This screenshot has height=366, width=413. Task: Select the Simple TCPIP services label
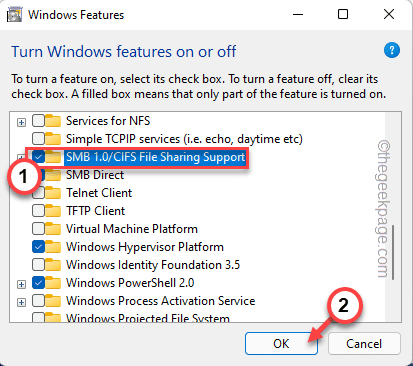[x=184, y=139]
